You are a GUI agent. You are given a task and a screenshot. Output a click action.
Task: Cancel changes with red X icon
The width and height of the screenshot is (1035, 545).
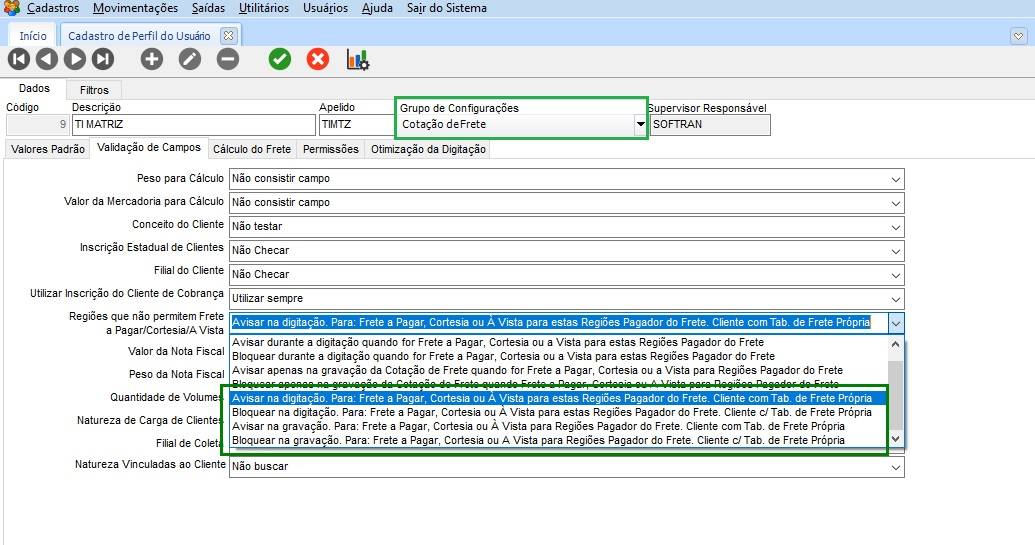(x=318, y=59)
